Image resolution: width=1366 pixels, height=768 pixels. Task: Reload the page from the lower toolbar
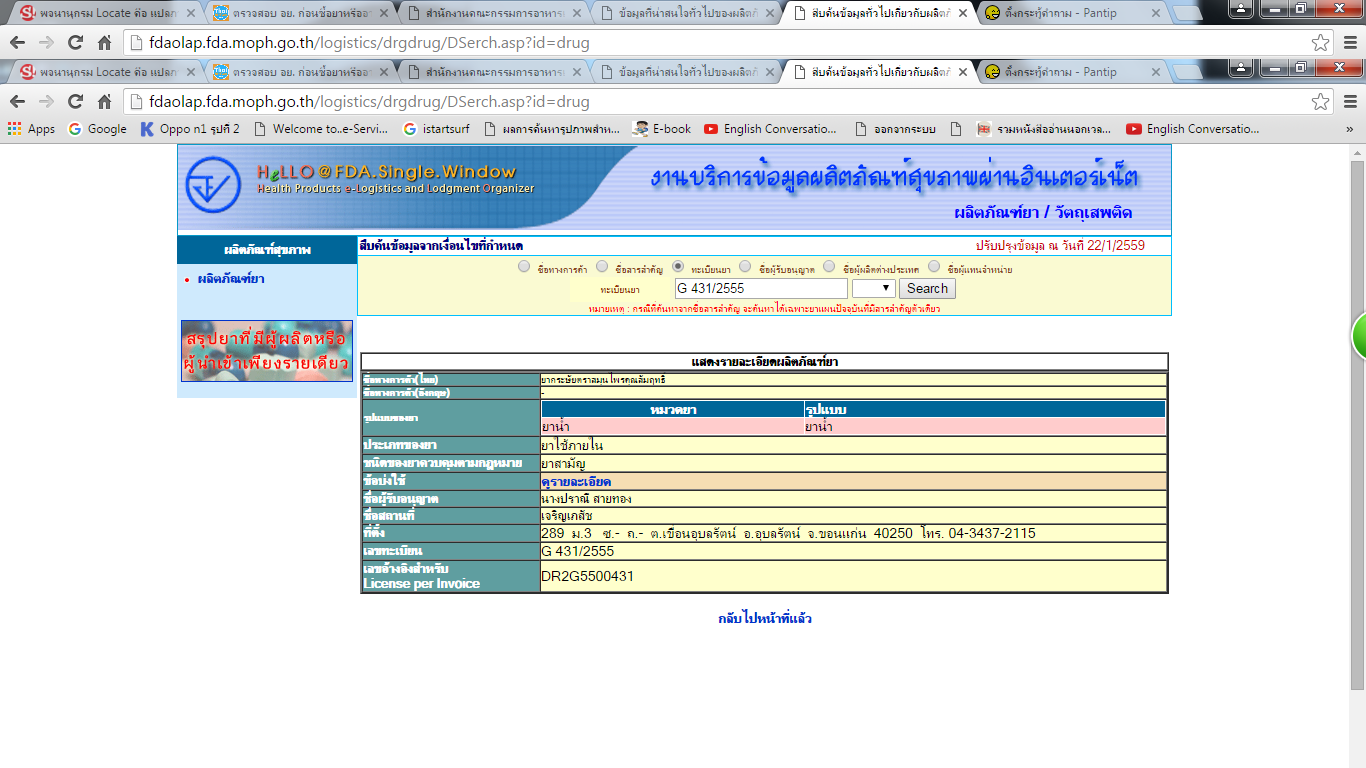[x=75, y=101]
